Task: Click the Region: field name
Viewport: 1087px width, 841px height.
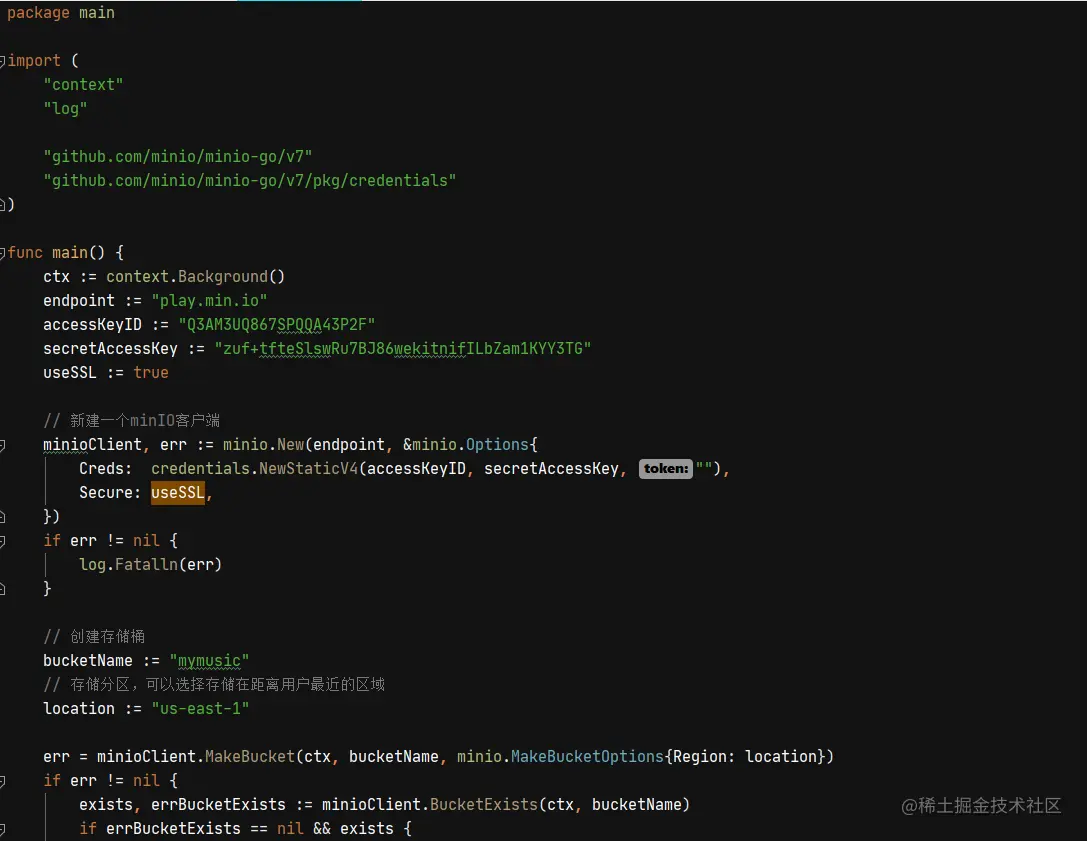Action: coord(704,757)
